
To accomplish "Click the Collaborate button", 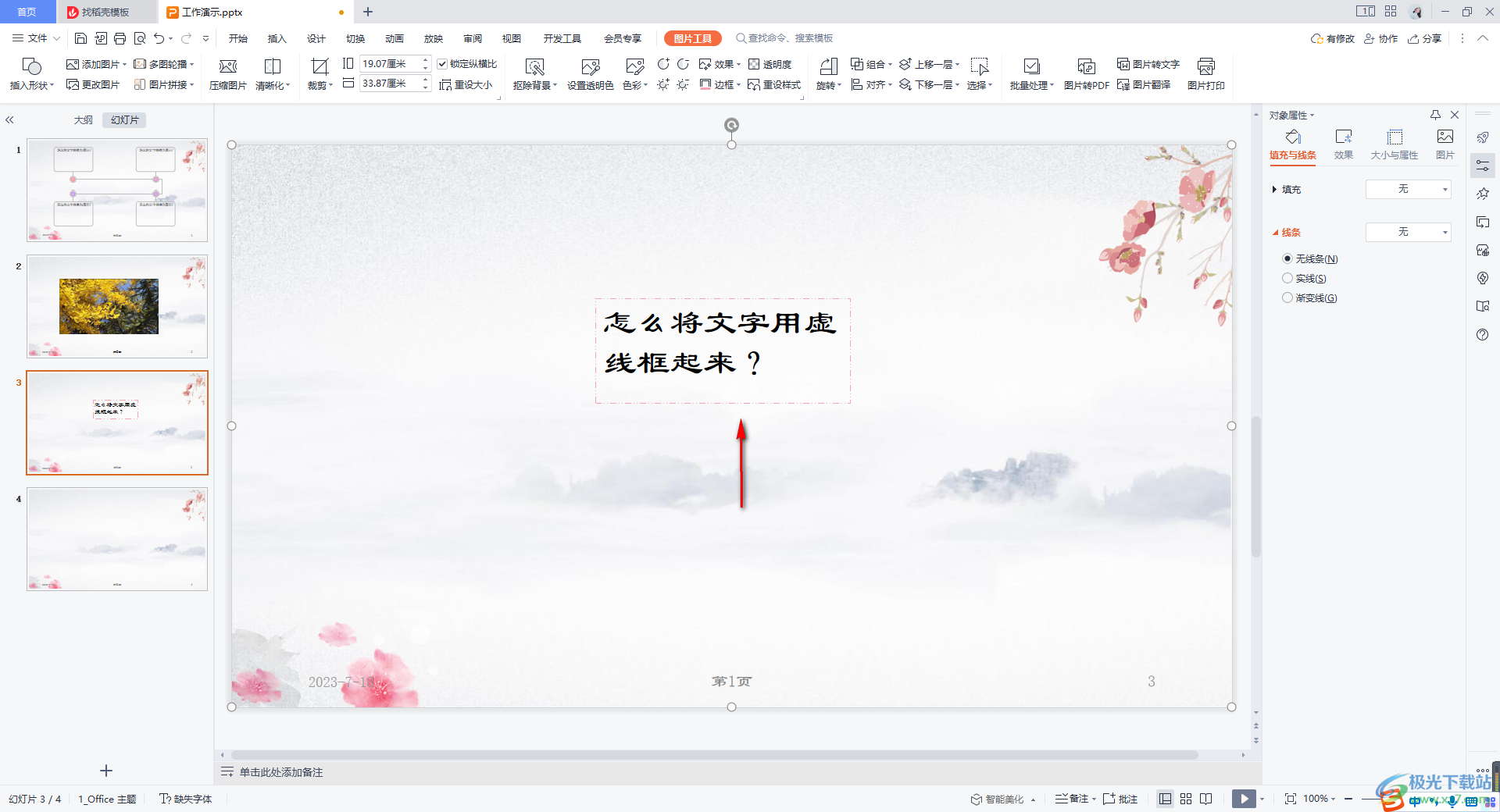I will coord(1380,38).
